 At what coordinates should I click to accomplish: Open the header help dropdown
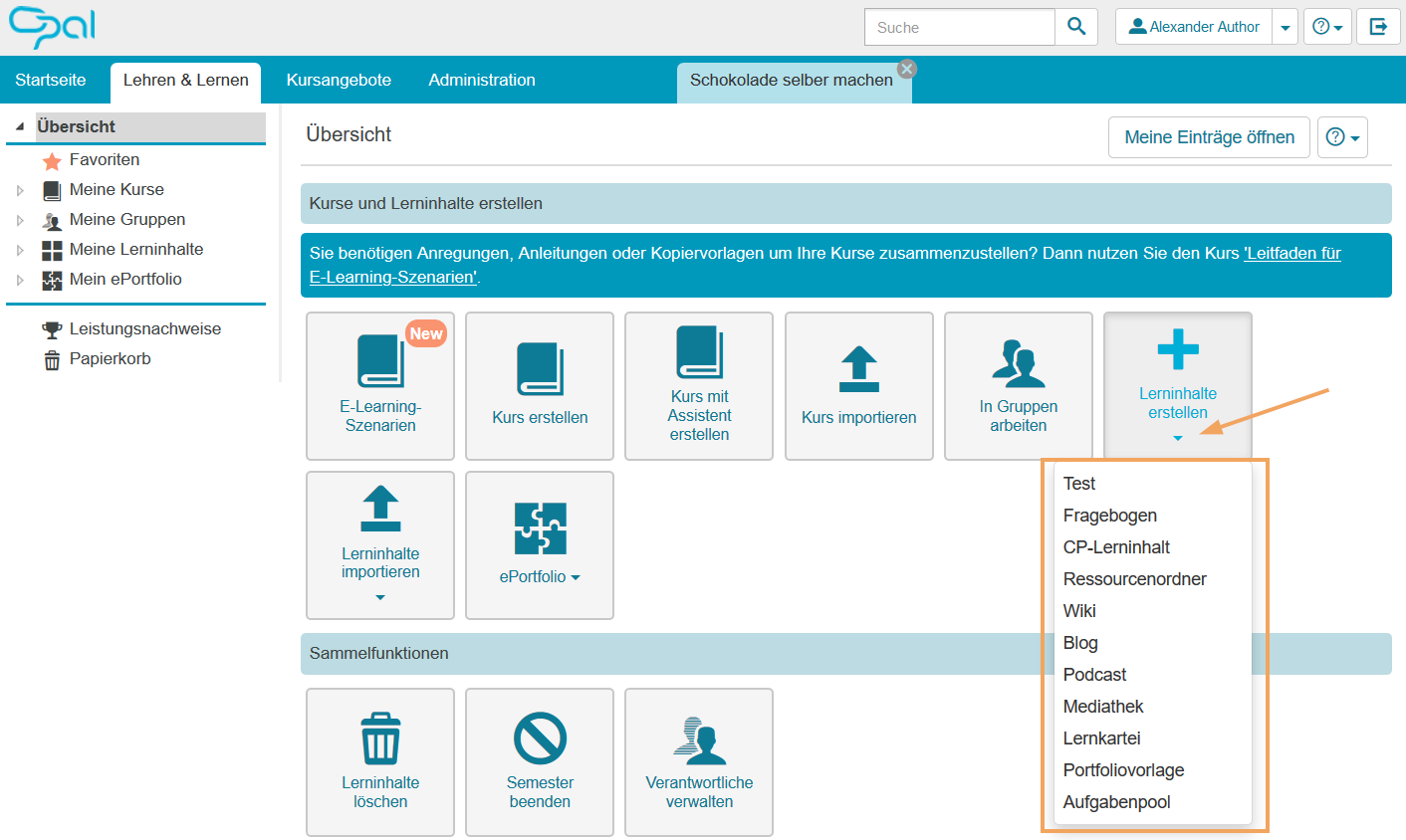1327,28
